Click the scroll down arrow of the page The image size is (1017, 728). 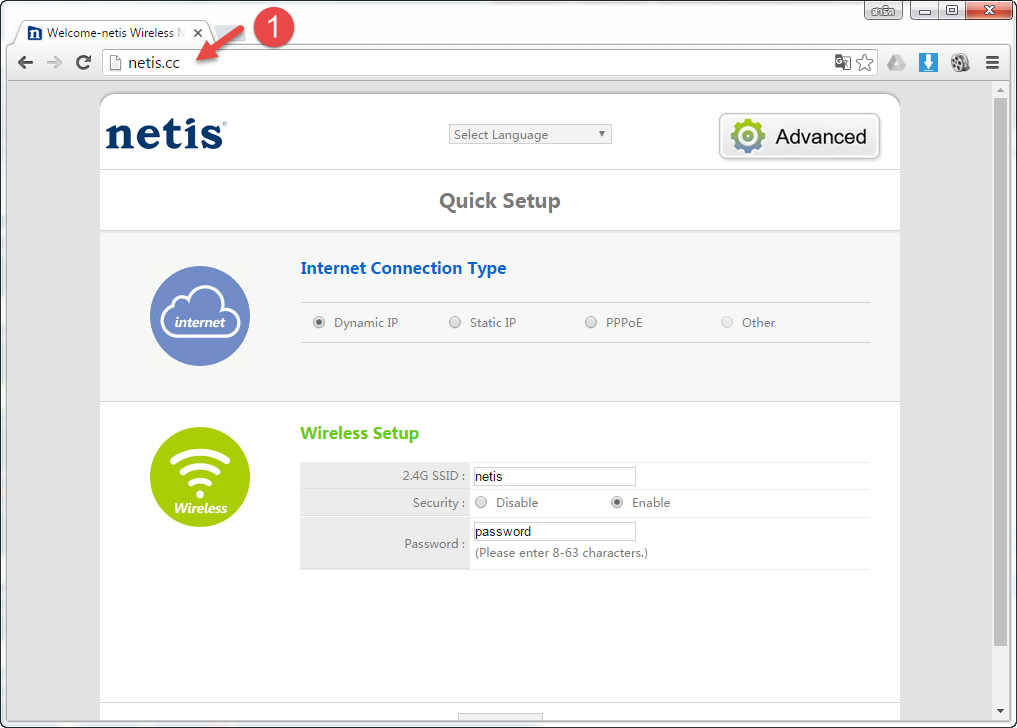(x=1000, y=711)
